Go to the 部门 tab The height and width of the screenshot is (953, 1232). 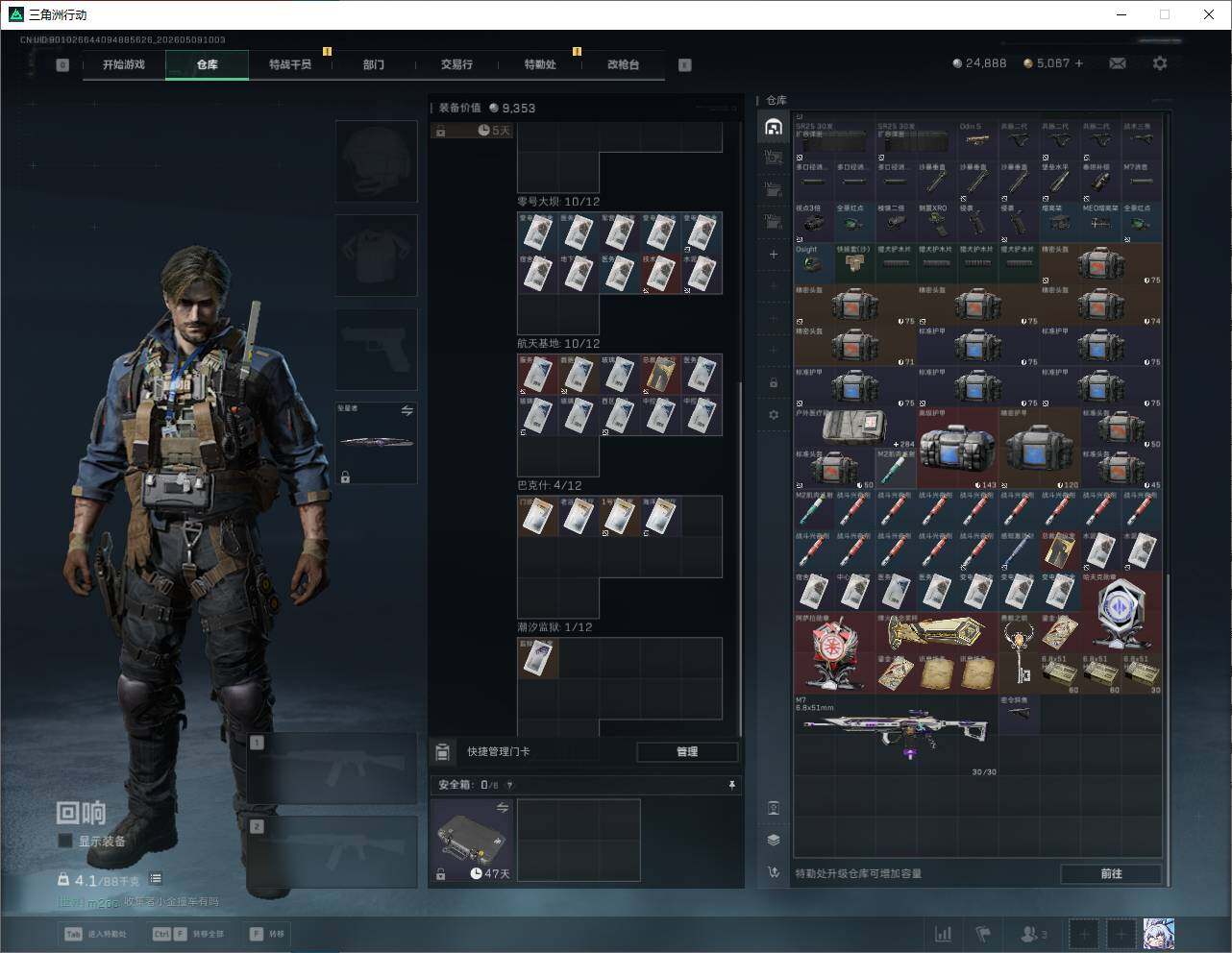click(374, 64)
